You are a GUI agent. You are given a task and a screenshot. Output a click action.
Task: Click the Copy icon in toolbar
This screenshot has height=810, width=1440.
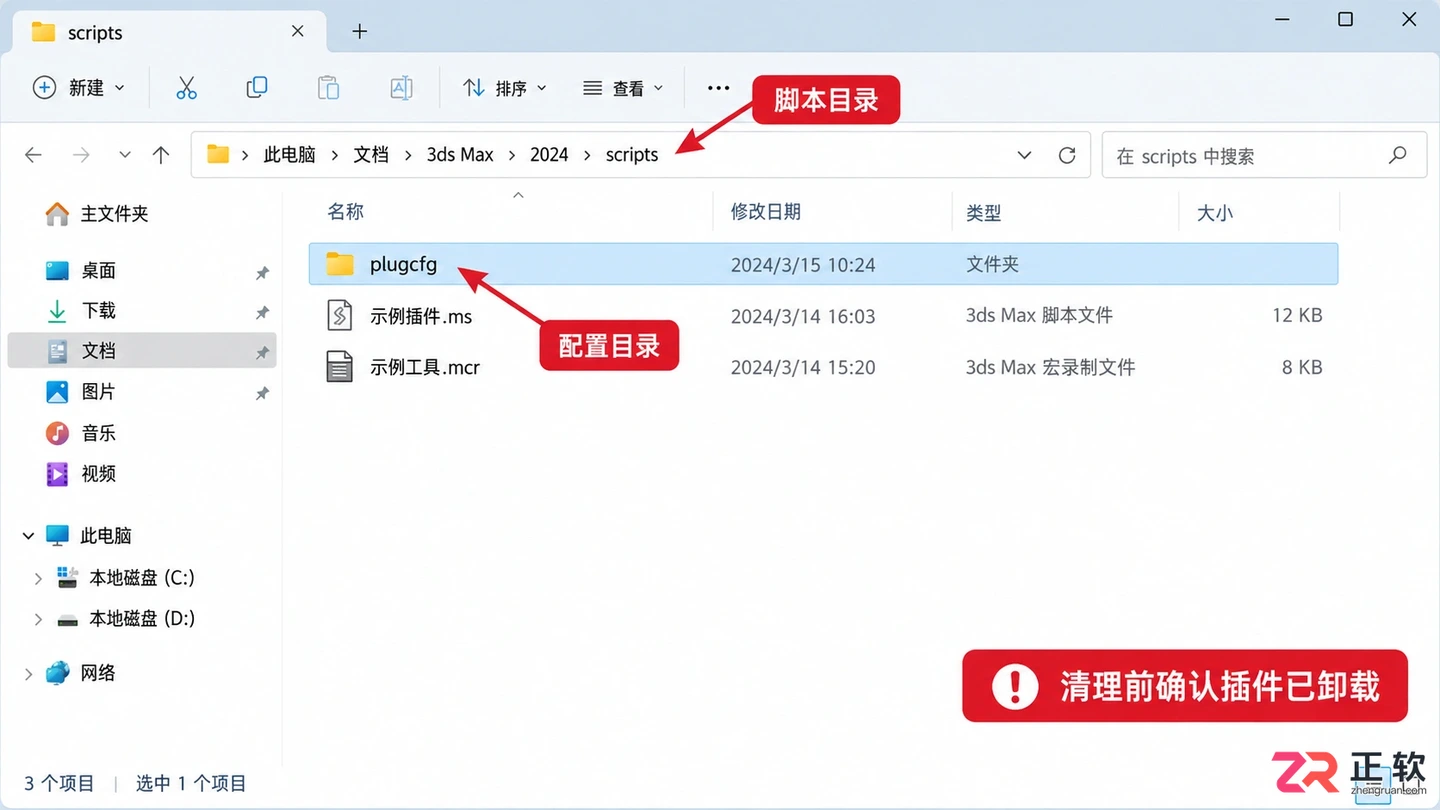pos(257,88)
